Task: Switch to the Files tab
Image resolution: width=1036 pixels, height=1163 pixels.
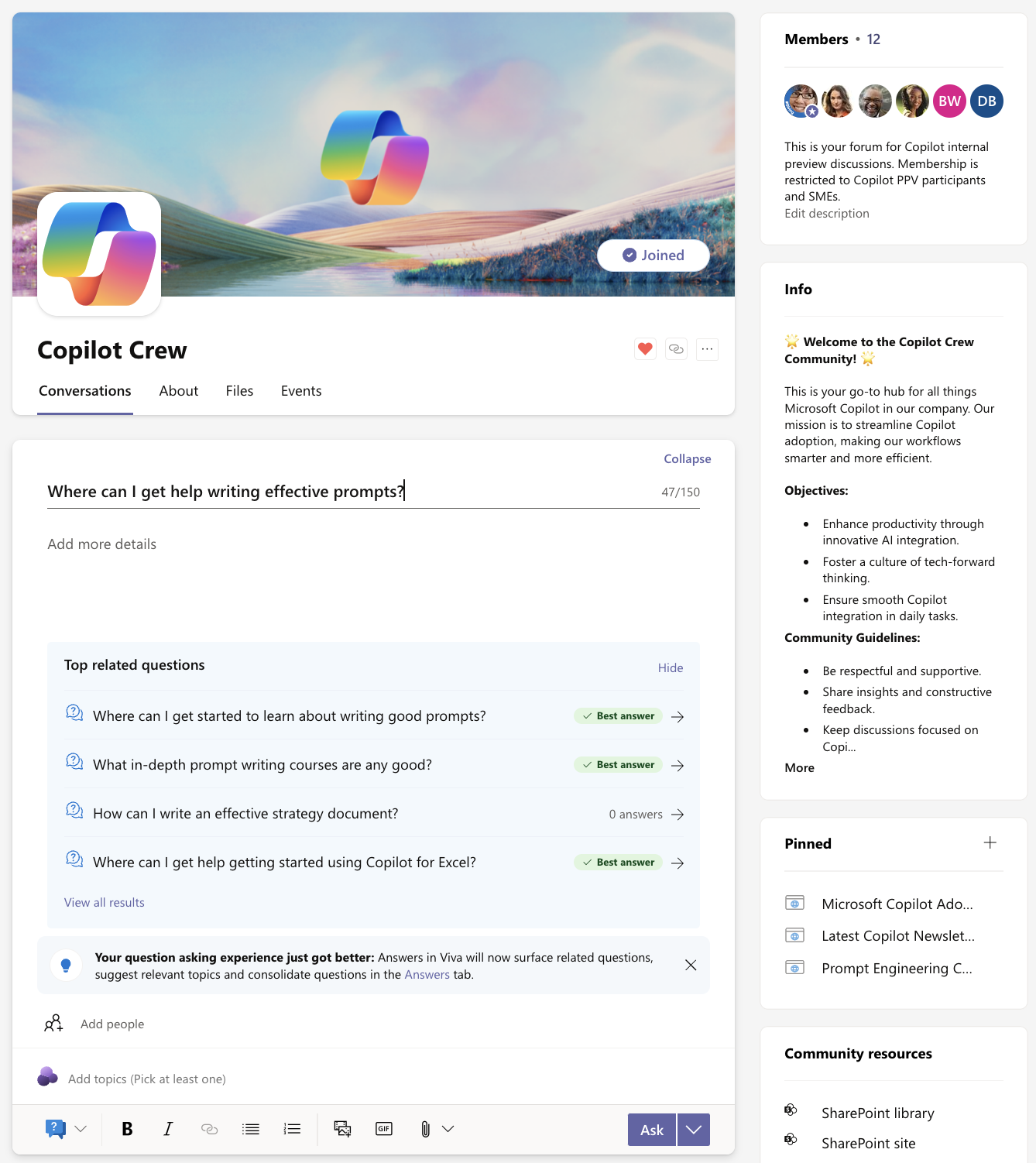Action: tap(239, 391)
